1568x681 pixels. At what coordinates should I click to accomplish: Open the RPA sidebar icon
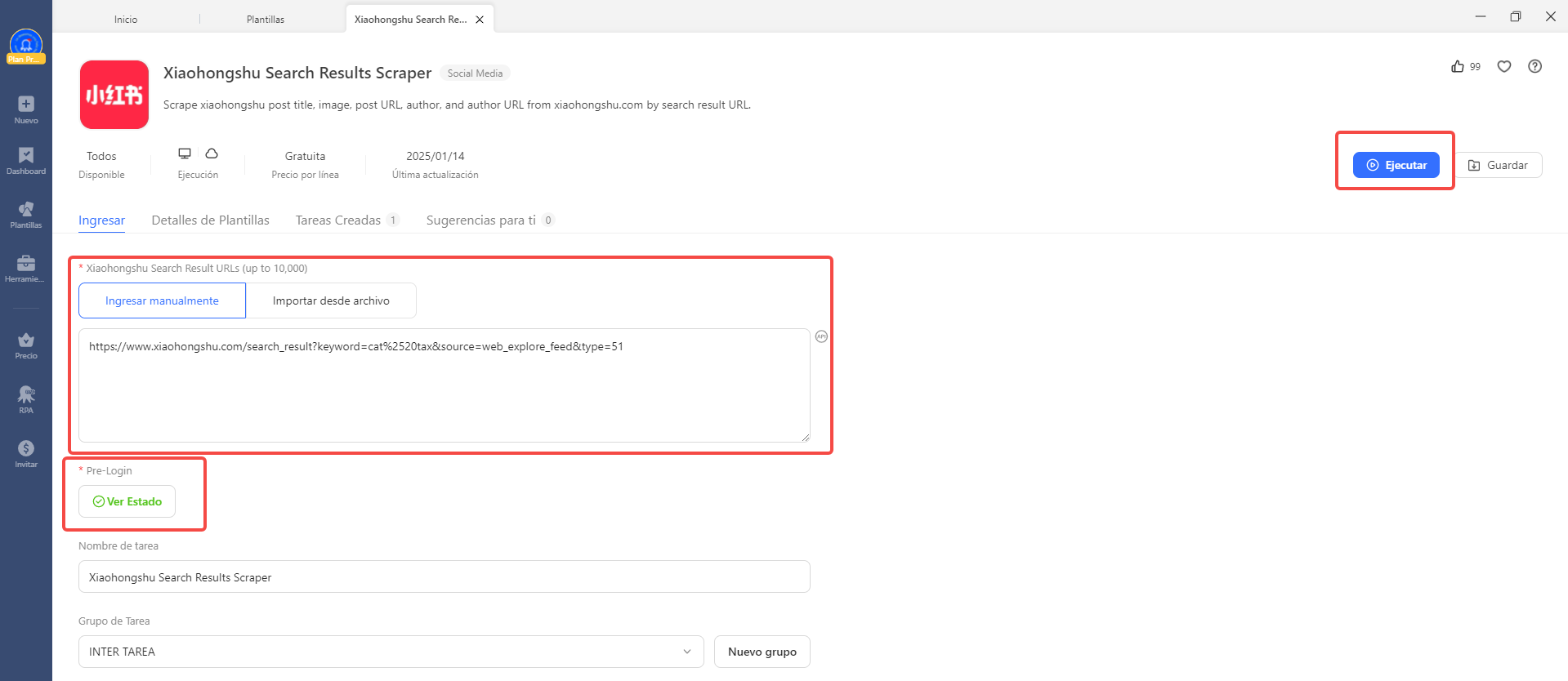tap(26, 394)
